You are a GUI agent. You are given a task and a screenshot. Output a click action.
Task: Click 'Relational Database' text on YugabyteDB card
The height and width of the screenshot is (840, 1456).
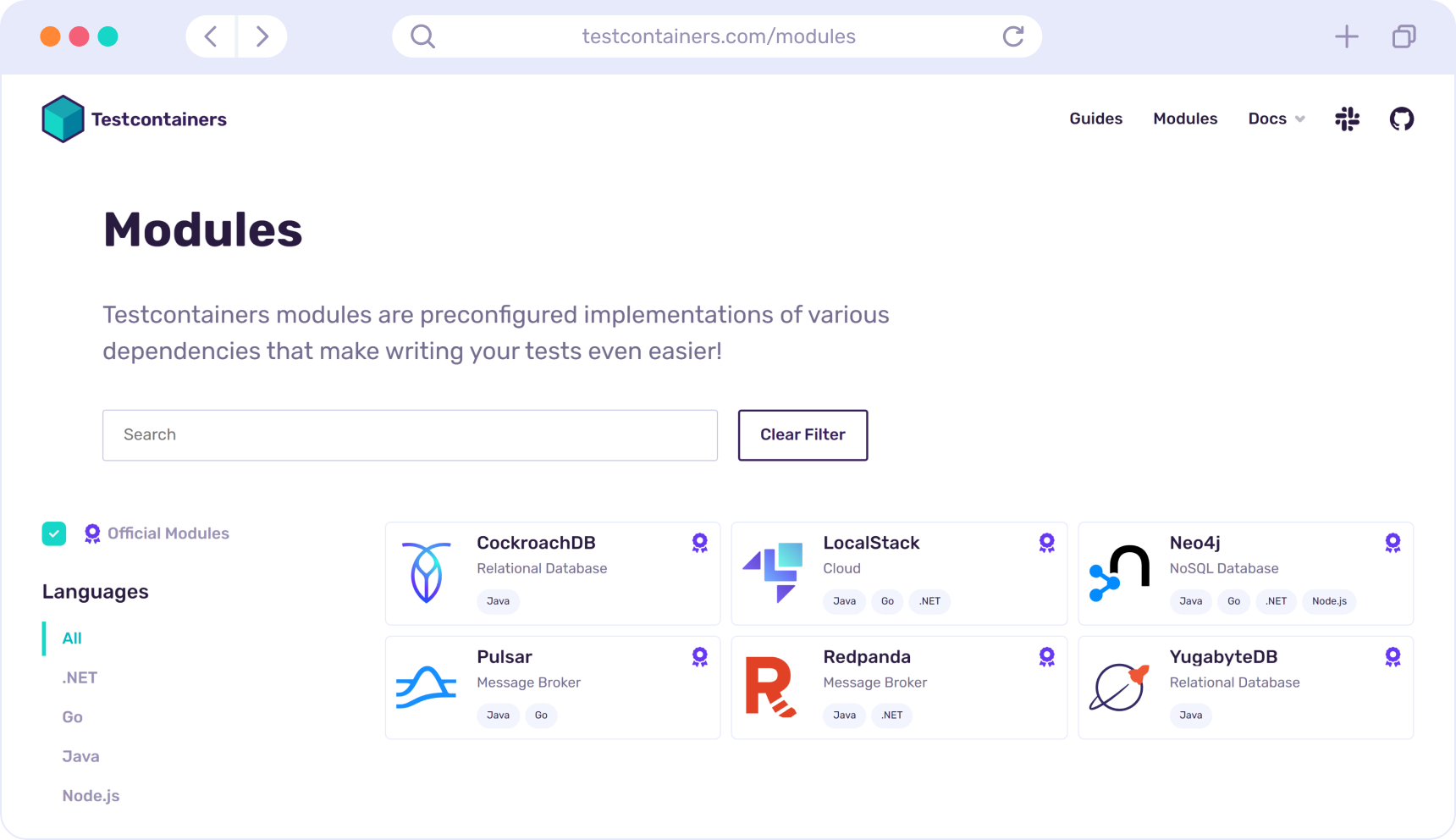pyautogui.click(x=1234, y=682)
